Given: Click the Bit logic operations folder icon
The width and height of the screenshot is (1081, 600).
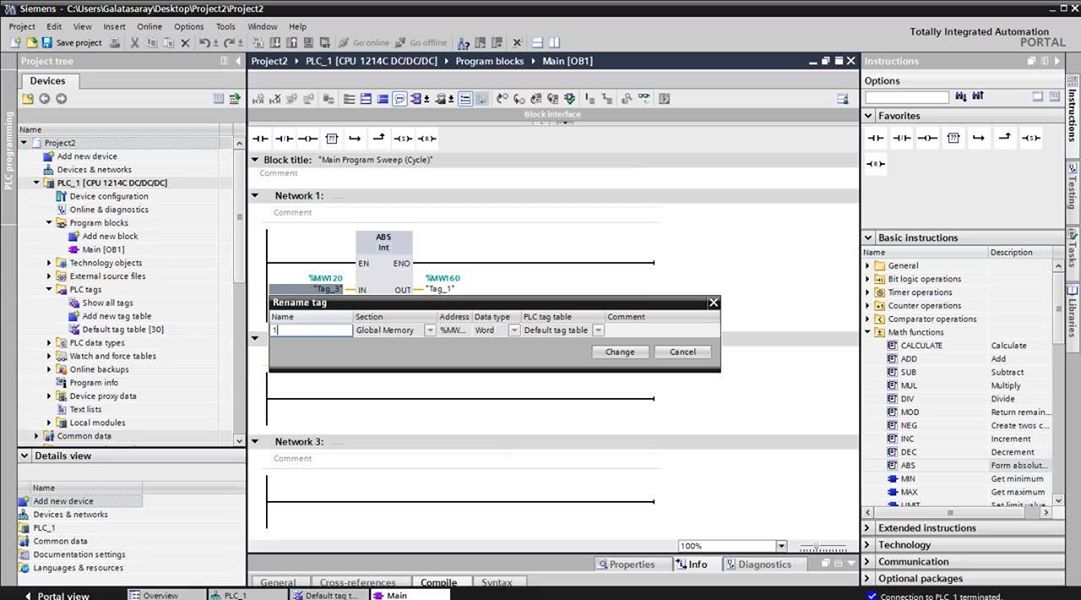Looking at the screenshot, I should click(880, 279).
